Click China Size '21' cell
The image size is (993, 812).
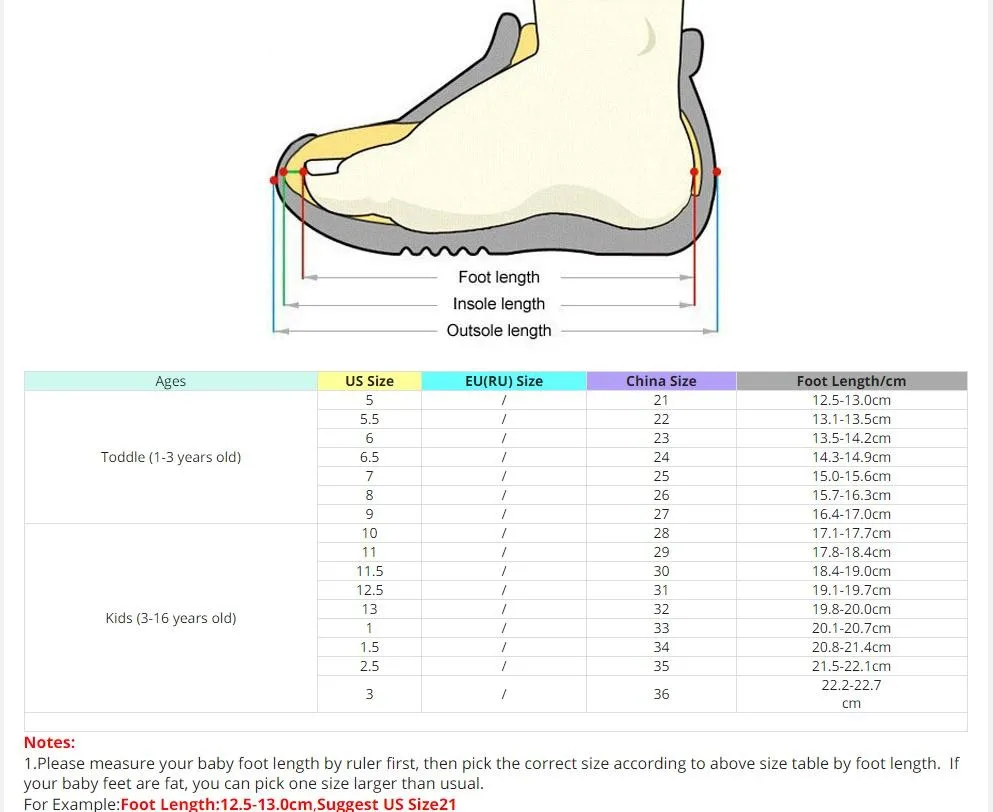click(661, 400)
